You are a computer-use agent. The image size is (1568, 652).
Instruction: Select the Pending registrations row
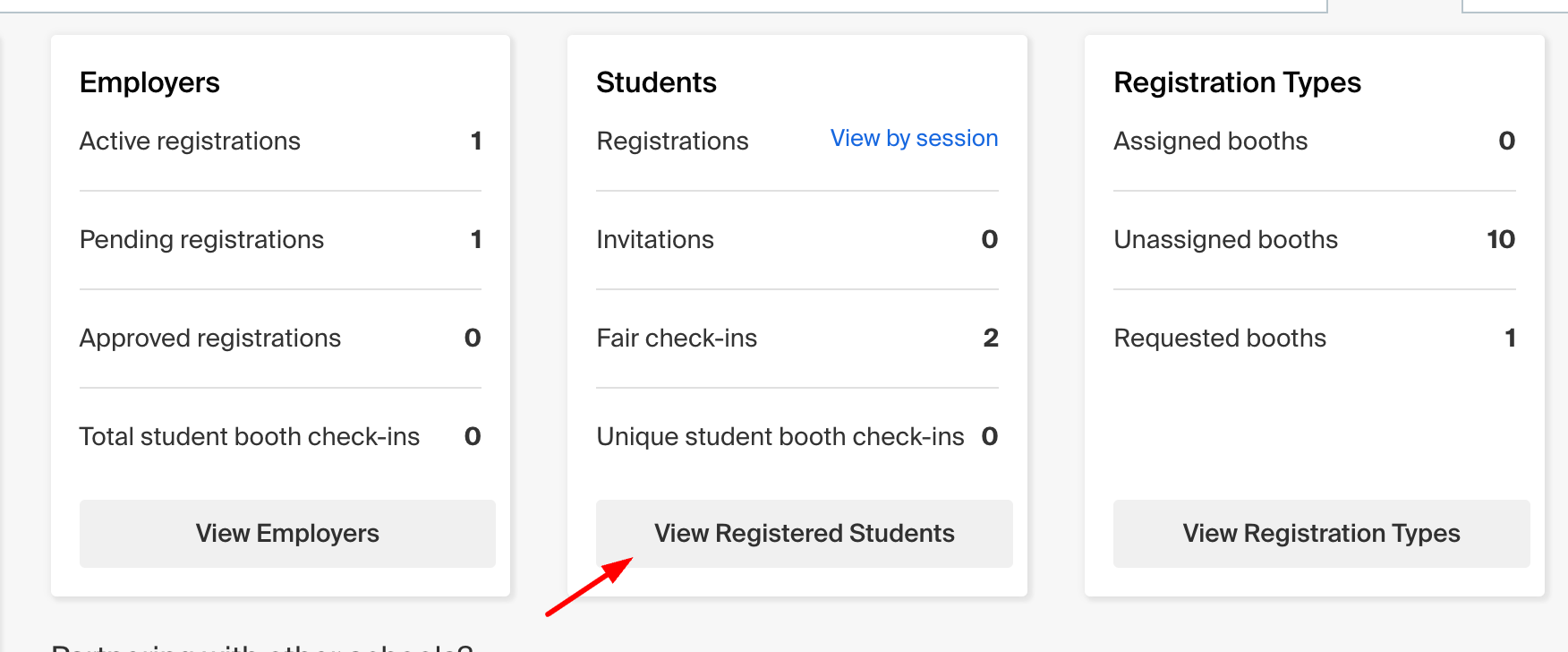(x=280, y=240)
